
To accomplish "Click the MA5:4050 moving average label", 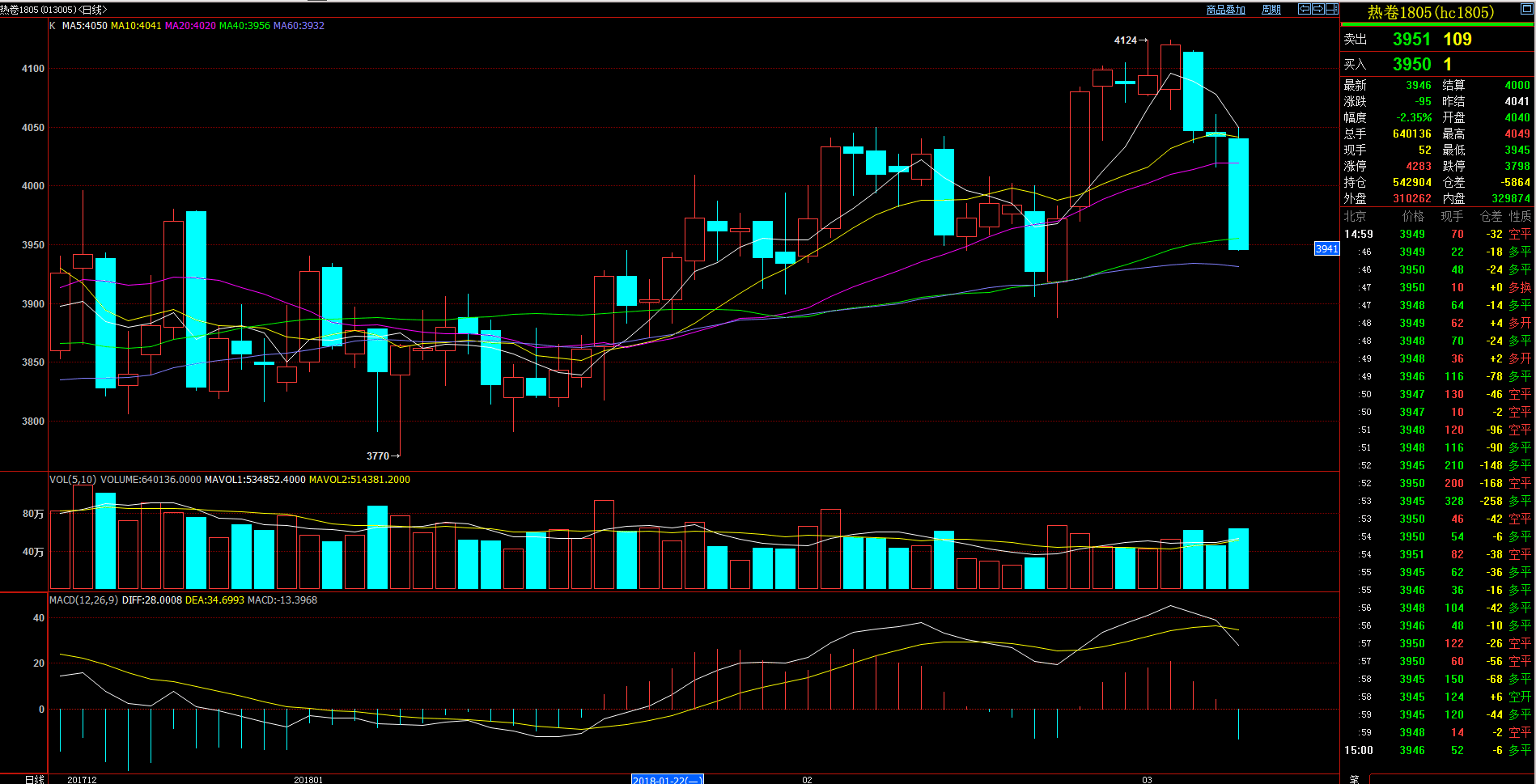I will coord(84,26).
